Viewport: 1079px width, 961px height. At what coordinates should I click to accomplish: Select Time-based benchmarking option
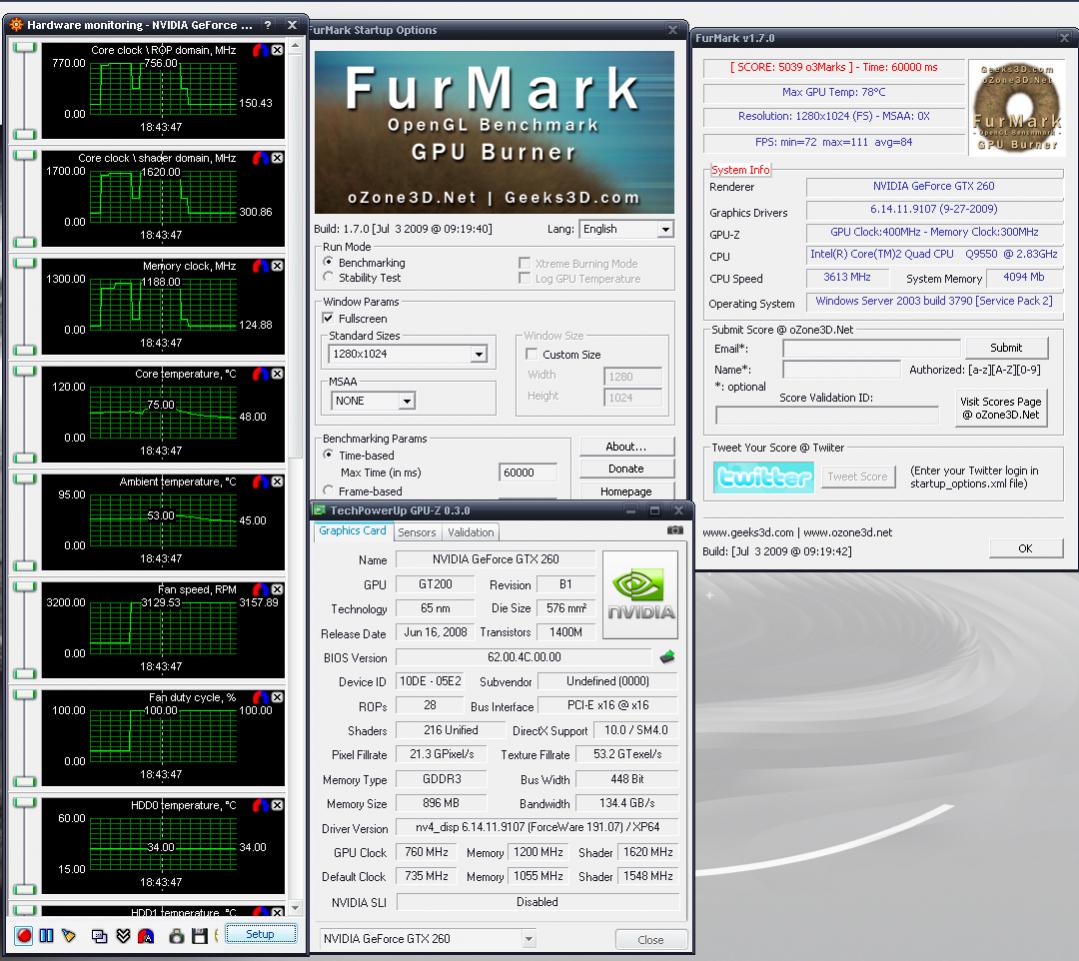click(329, 455)
